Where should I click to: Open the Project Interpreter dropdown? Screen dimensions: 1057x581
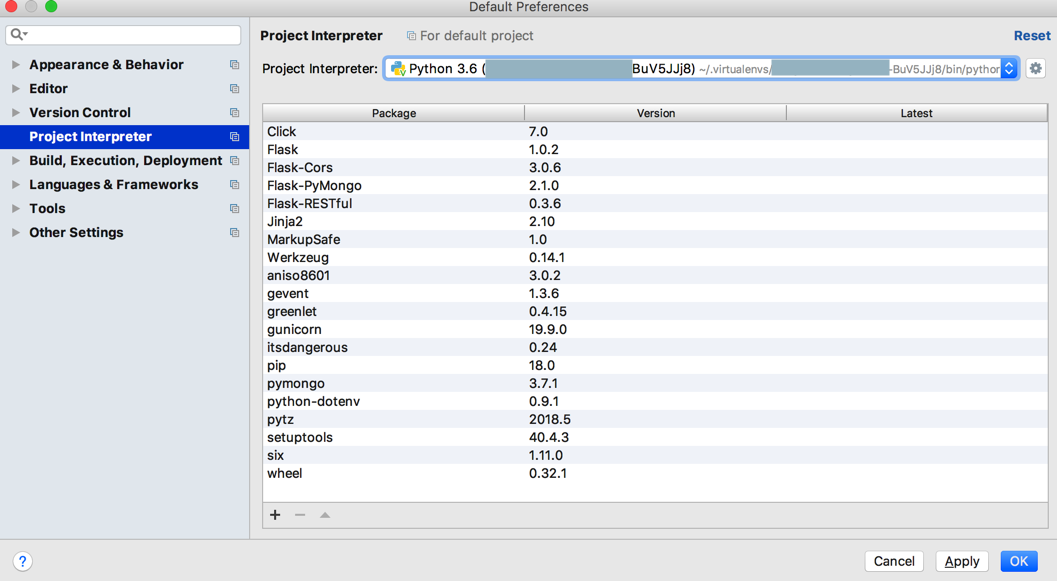coord(1009,69)
